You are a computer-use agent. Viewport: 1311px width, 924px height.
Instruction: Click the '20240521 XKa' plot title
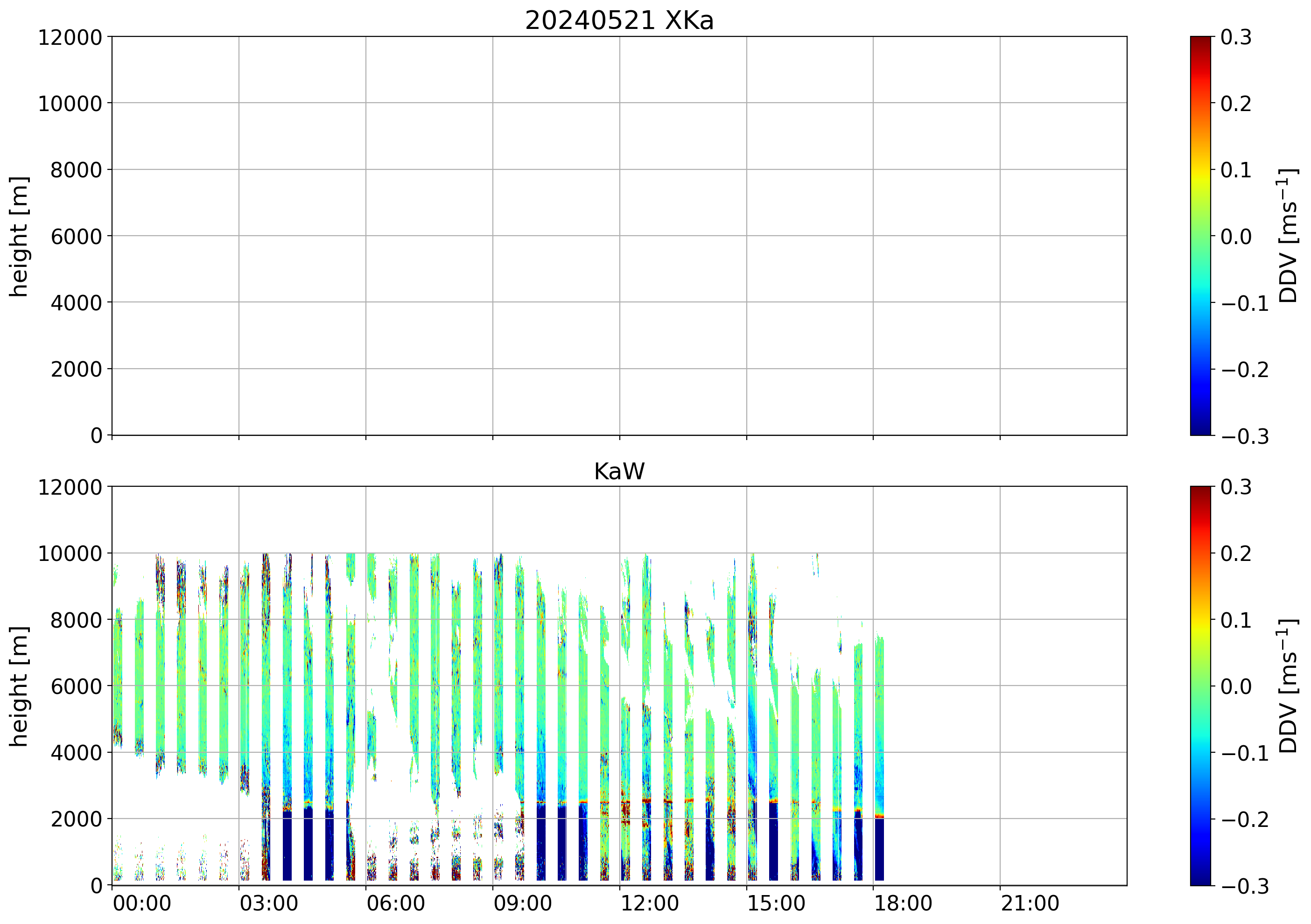(x=619, y=21)
